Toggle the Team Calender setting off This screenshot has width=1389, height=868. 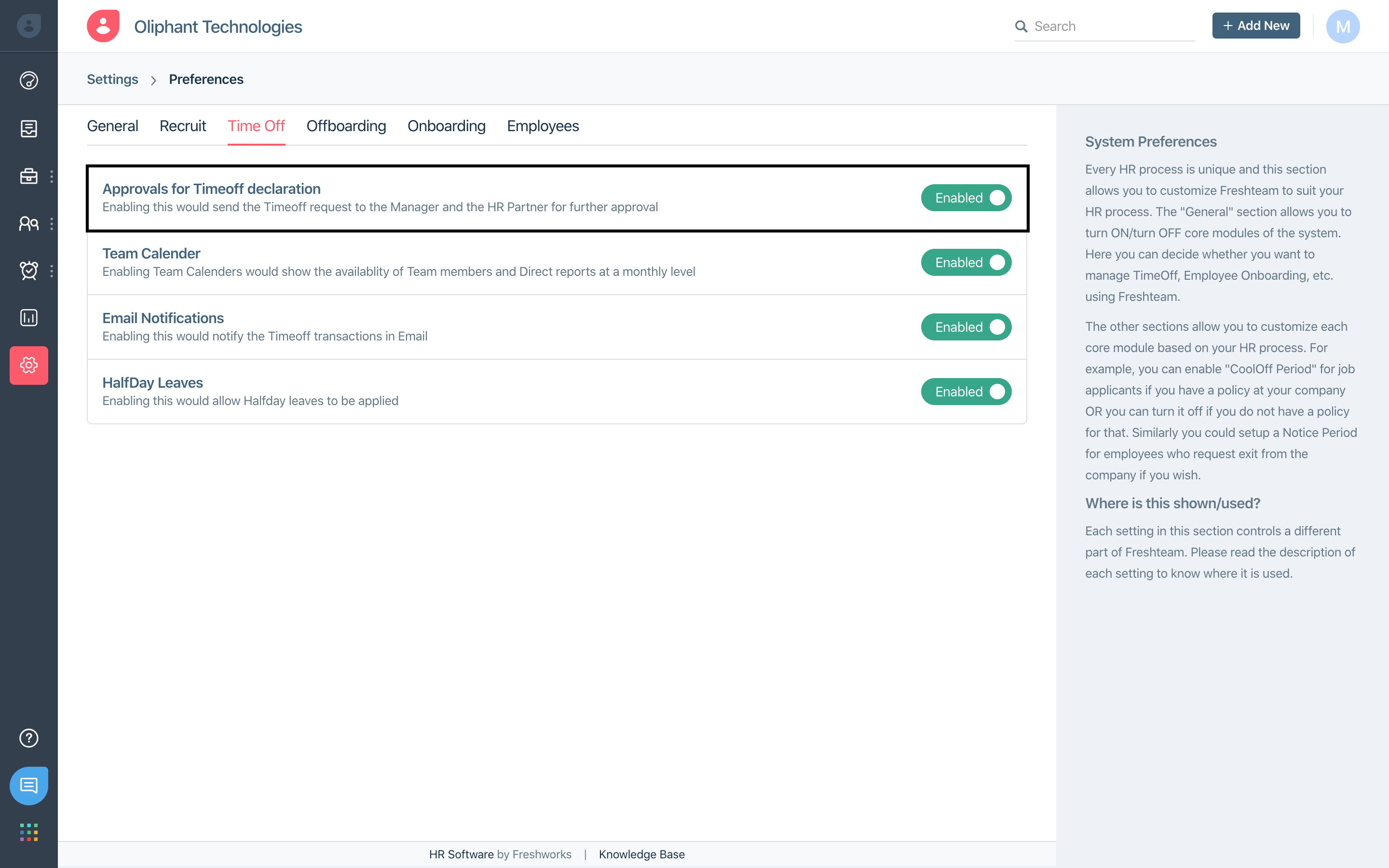(x=967, y=262)
